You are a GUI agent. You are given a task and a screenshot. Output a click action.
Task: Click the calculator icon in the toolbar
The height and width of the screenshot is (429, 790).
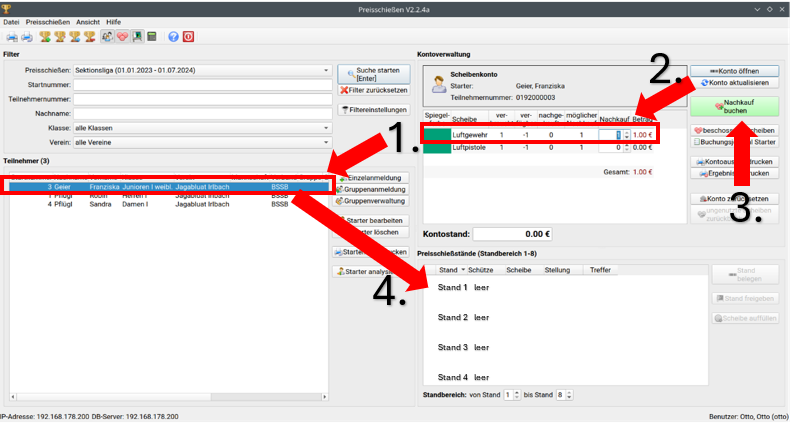click(152, 36)
